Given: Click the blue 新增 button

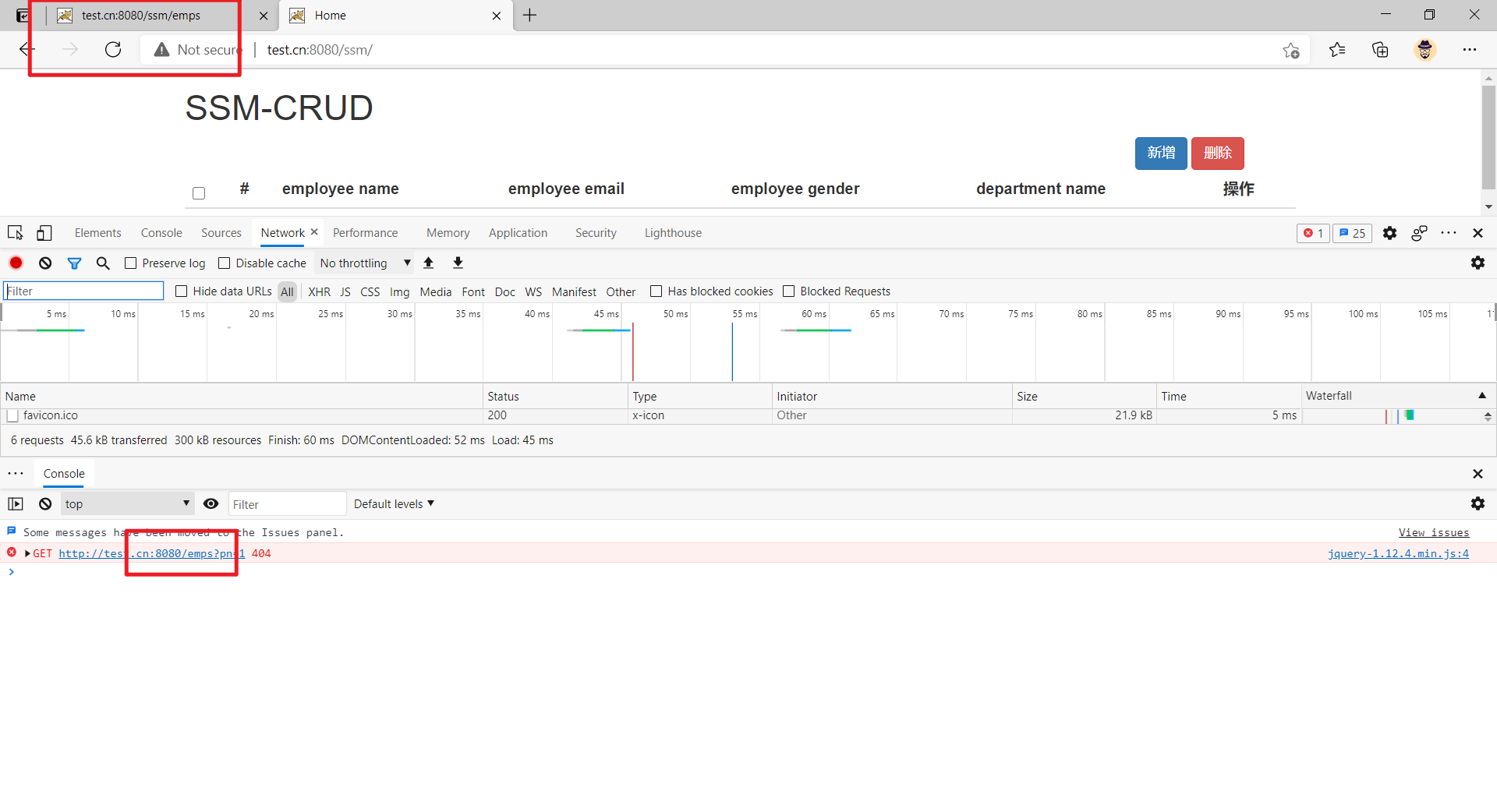Looking at the screenshot, I should tap(1160, 153).
